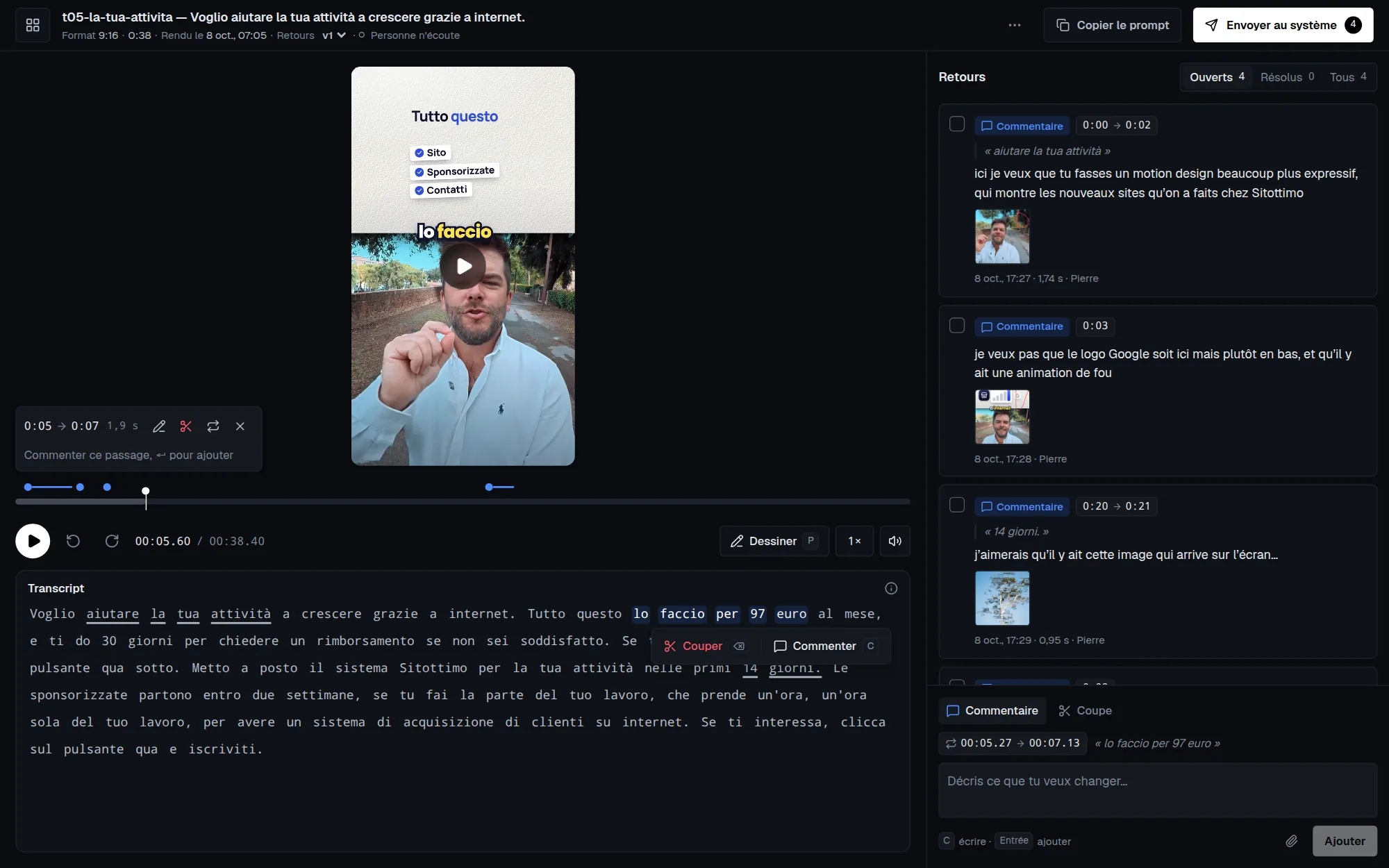Click Commenter in the transcript context menu
Image resolution: width=1389 pixels, height=868 pixels.
click(825, 646)
